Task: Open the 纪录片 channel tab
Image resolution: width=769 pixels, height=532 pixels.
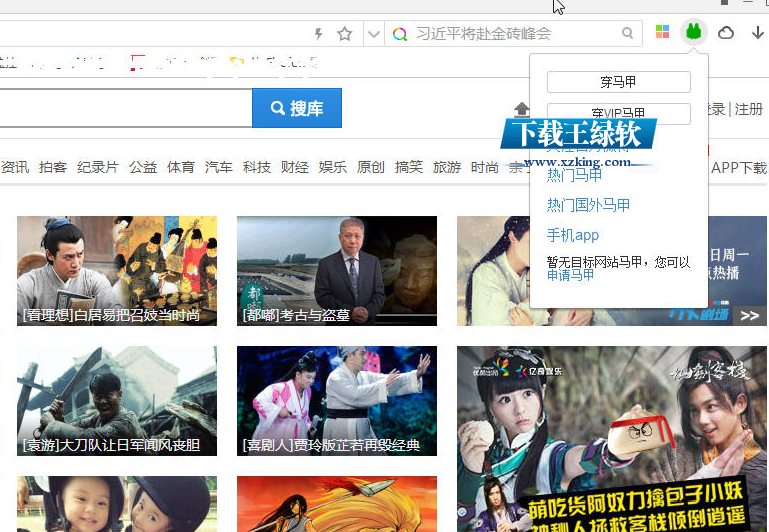Action: click(x=98, y=167)
